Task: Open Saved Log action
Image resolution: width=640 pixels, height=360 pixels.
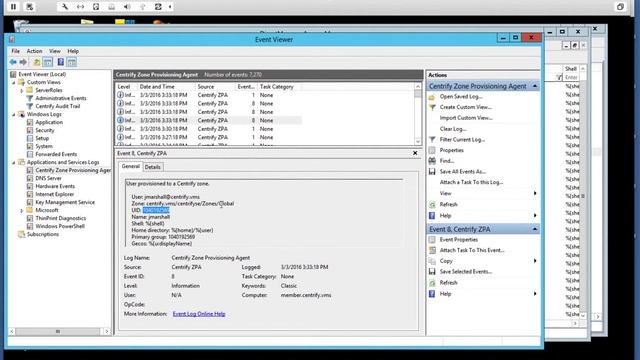Action: point(461,97)
